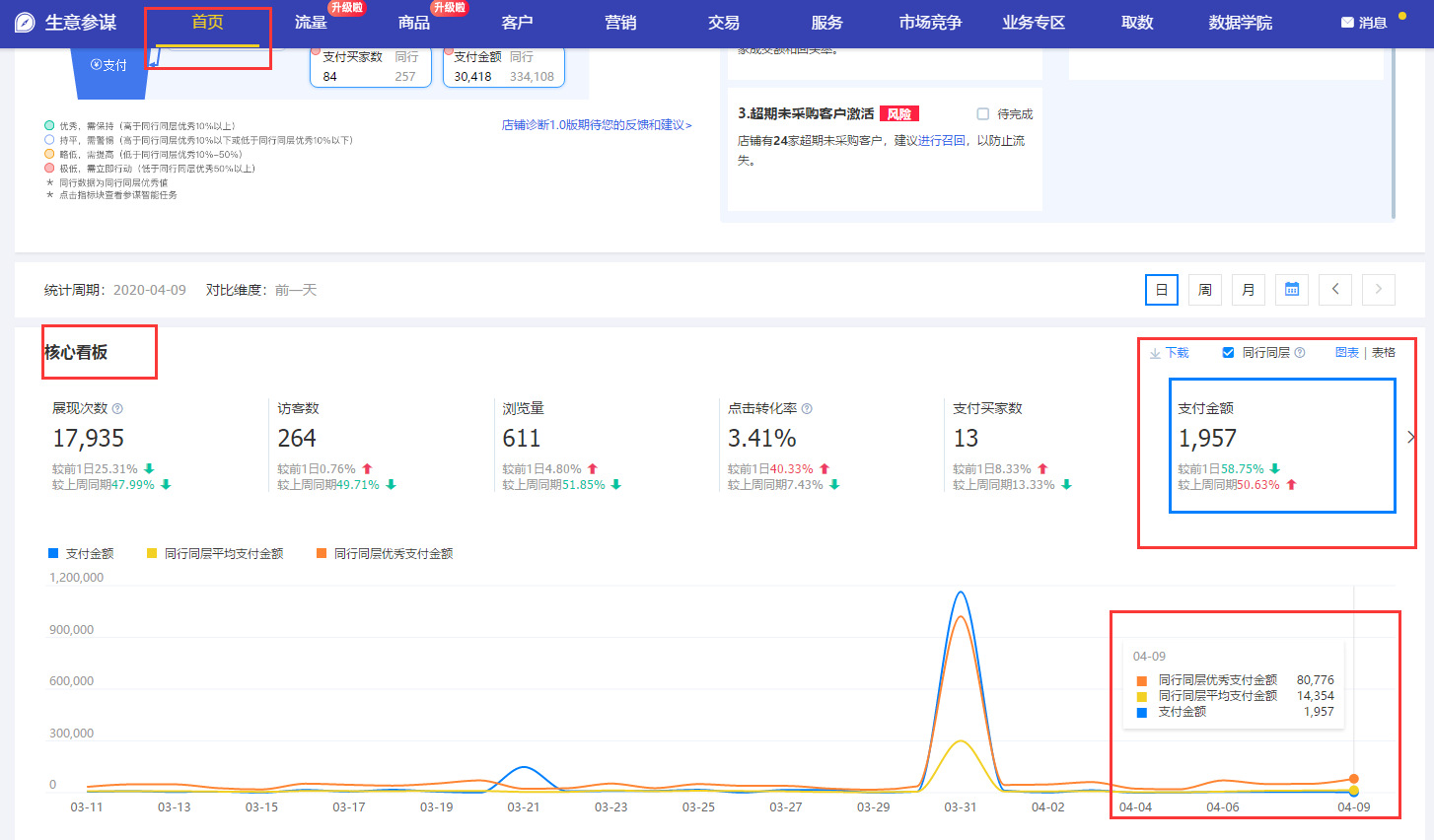Select the 浏览量 metric card
Image resolution: width=1434 pixels, height=840 pixels.
606,446
